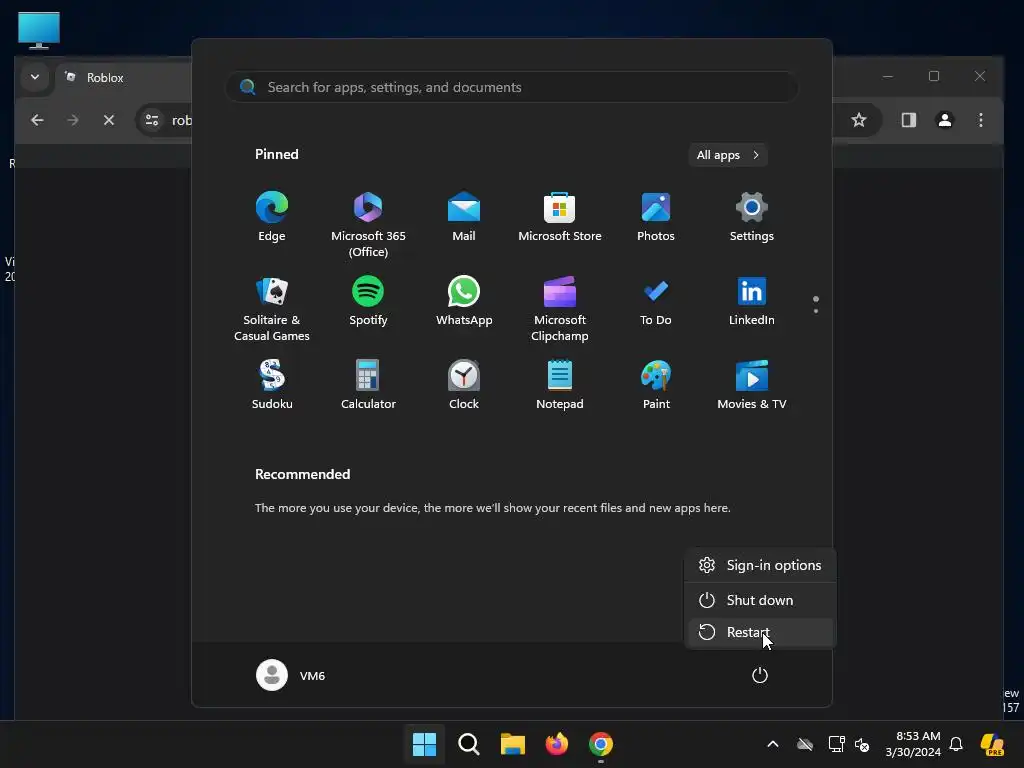Open Microsoft Store from pinned apps

(x=560, y=217)
